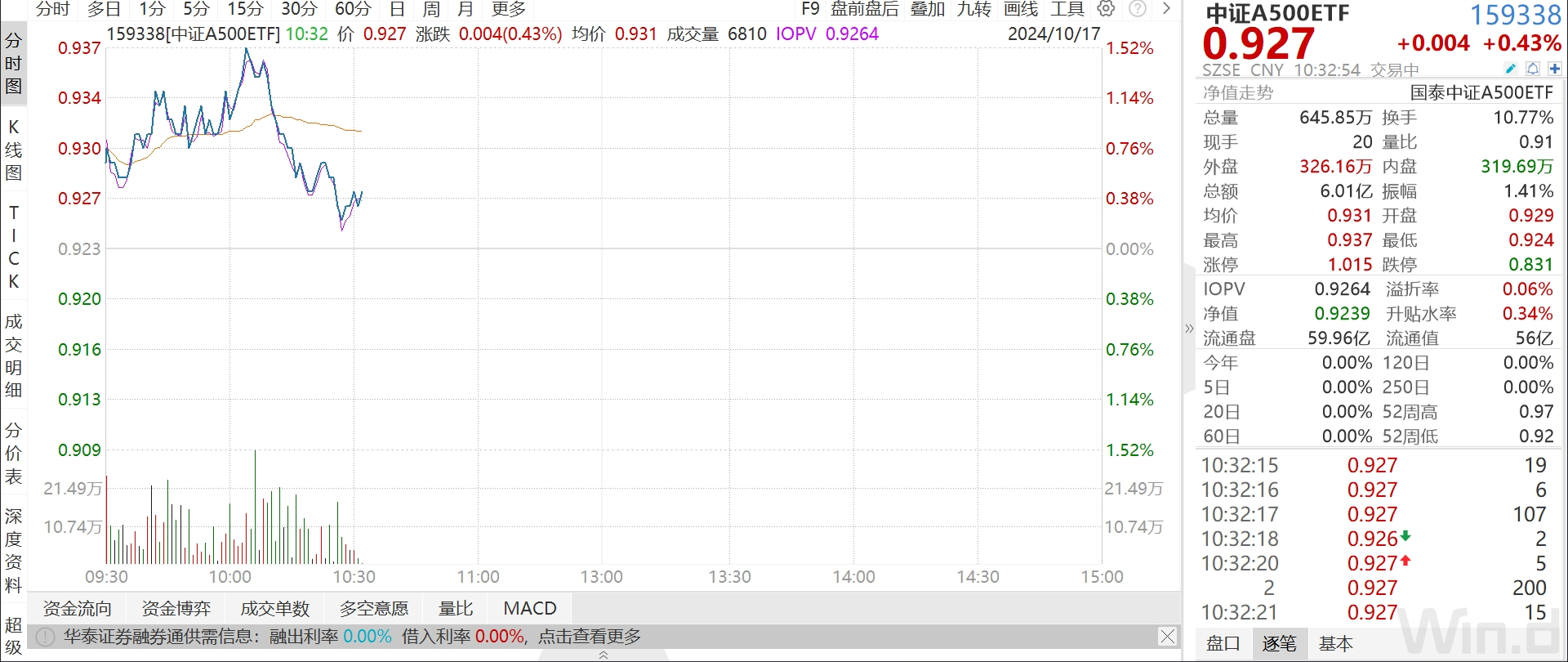1568x662 pixels.
Task: Select the 60分 period
Action: click(353, 9)
